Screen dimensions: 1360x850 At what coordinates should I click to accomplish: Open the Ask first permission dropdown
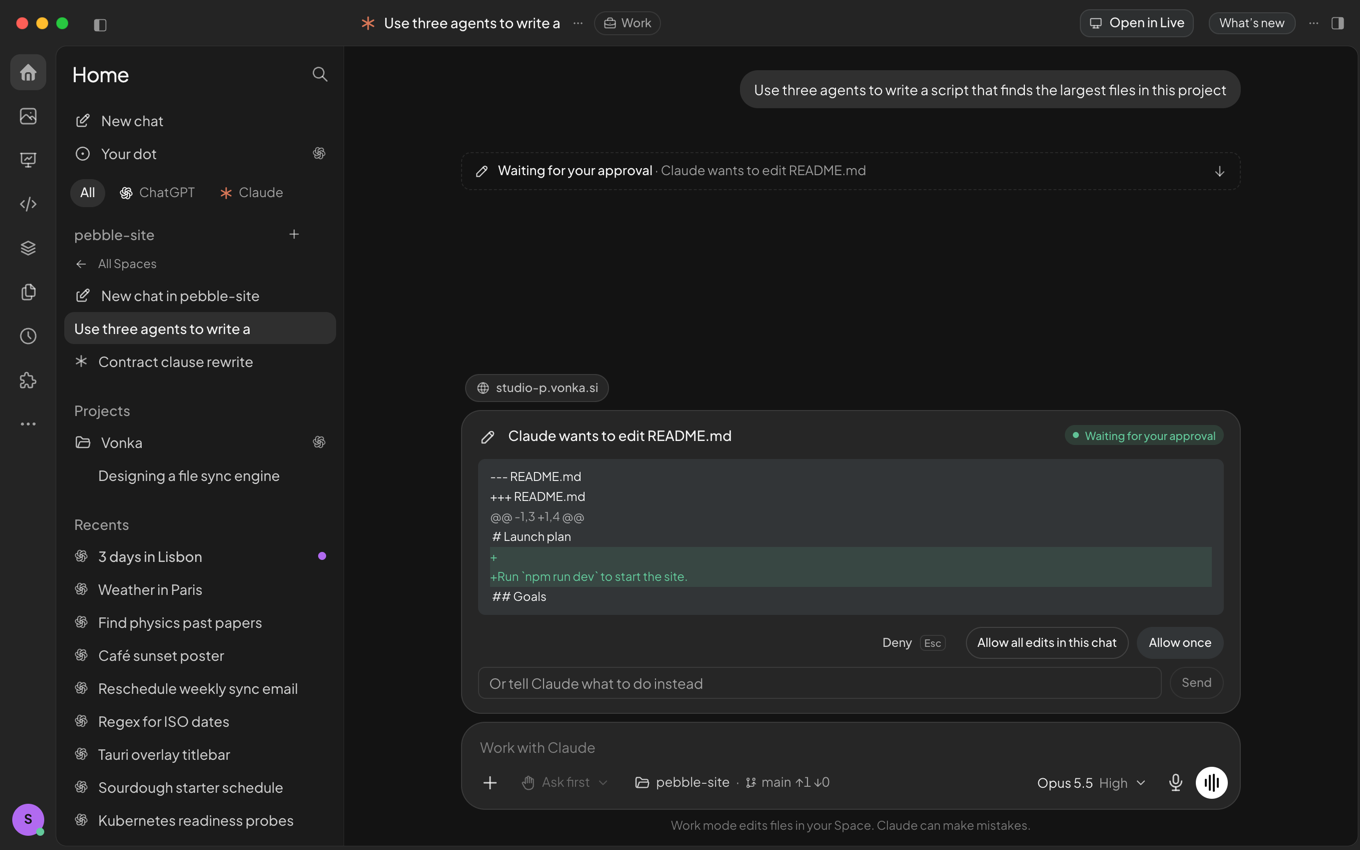565,783
